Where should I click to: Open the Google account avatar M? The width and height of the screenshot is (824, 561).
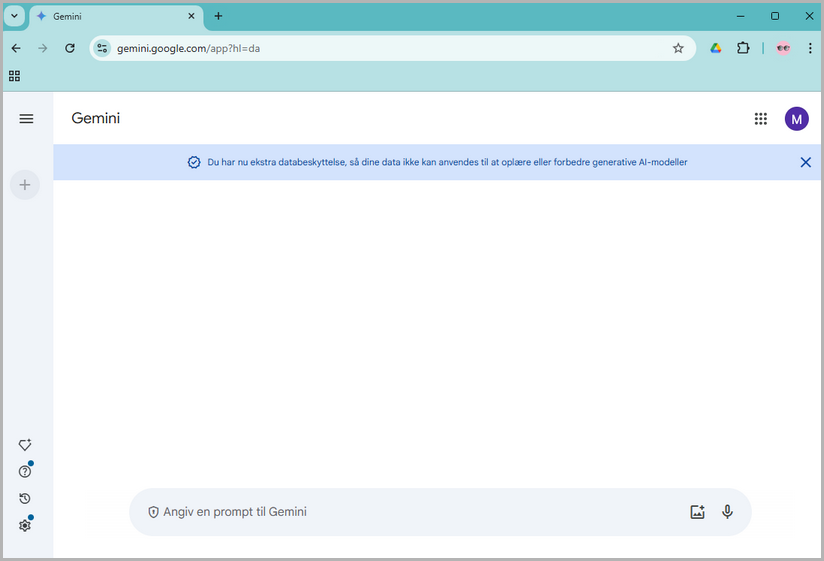tap(797, 119)
